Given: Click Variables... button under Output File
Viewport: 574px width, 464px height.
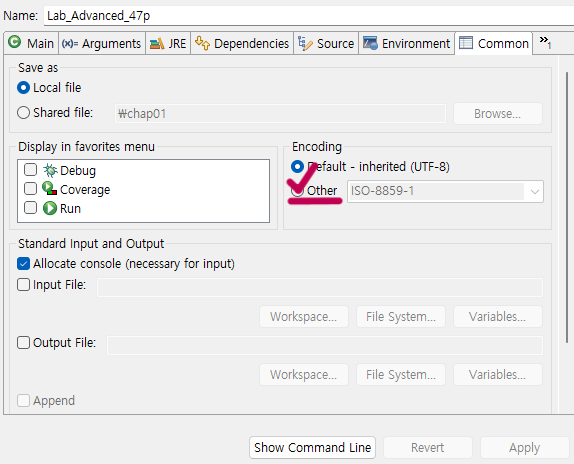Looking at the screenshot, I should 497,374.
